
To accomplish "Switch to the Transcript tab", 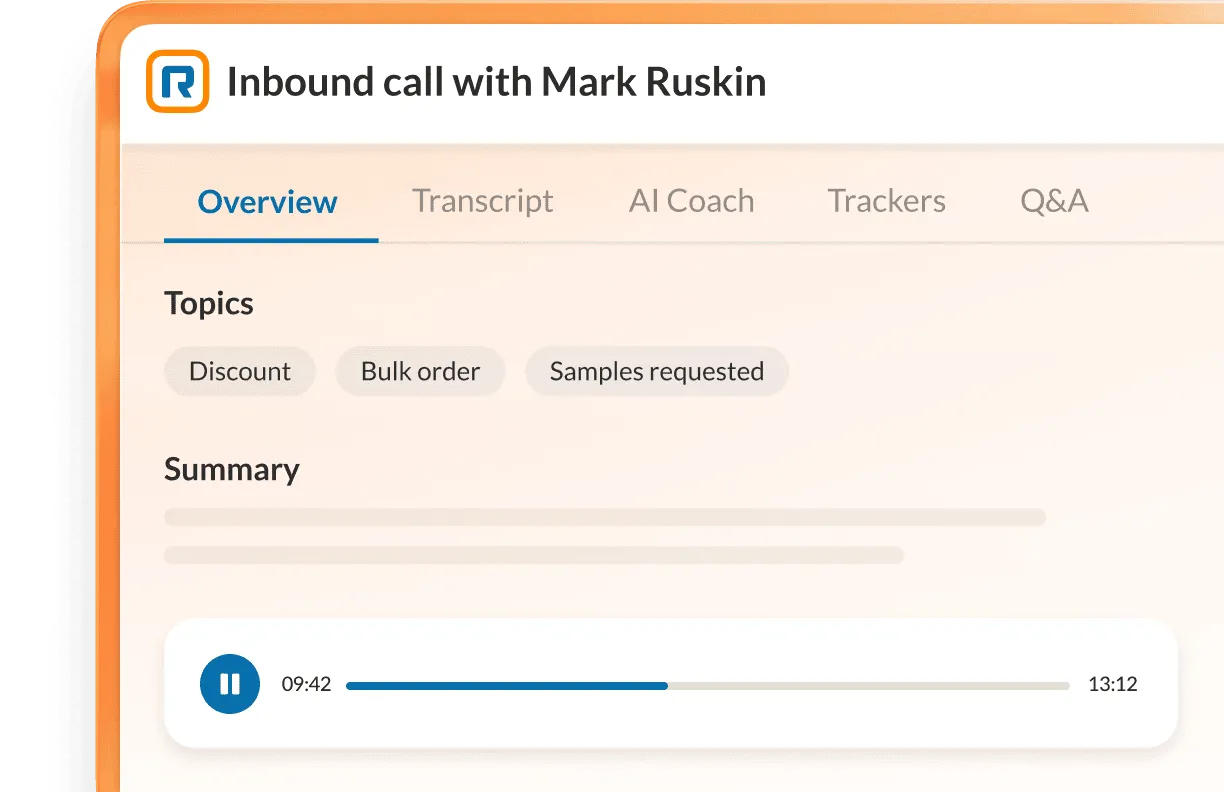I will (x=482, y=201).
